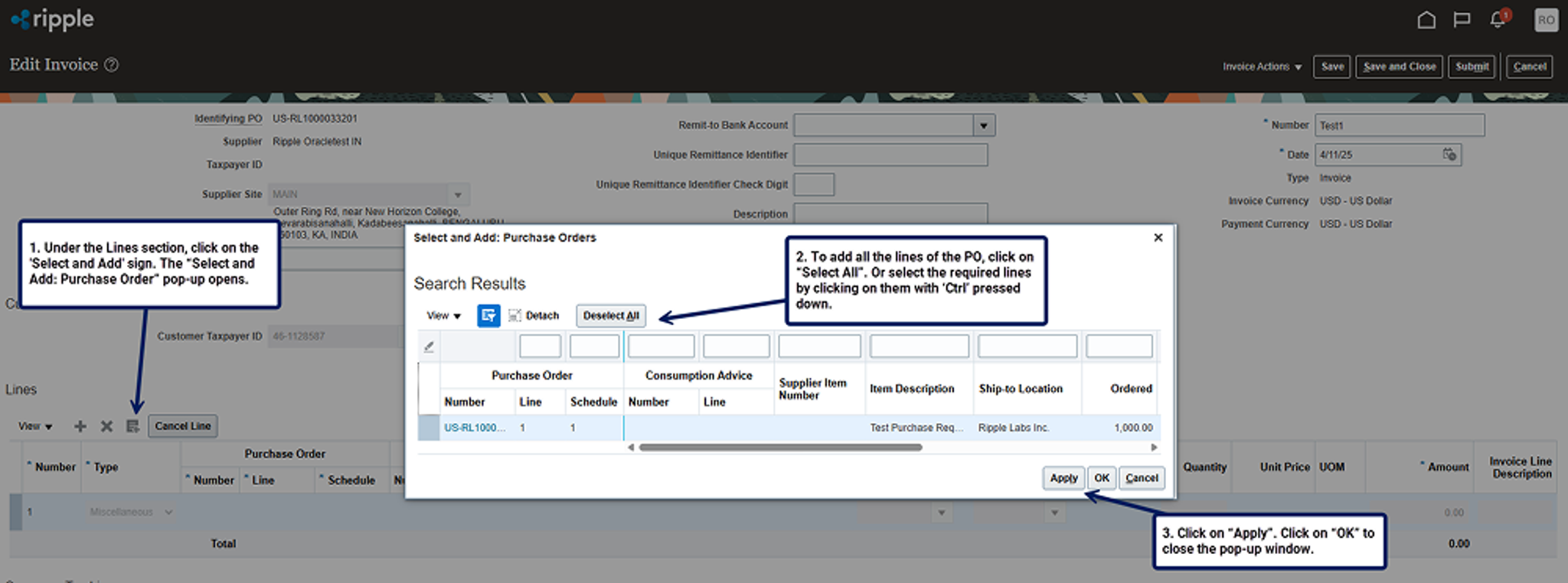Click filter field above Ship-to Location column
Viewport: 1568px width, 583px height.
[x=1027, y=347]
